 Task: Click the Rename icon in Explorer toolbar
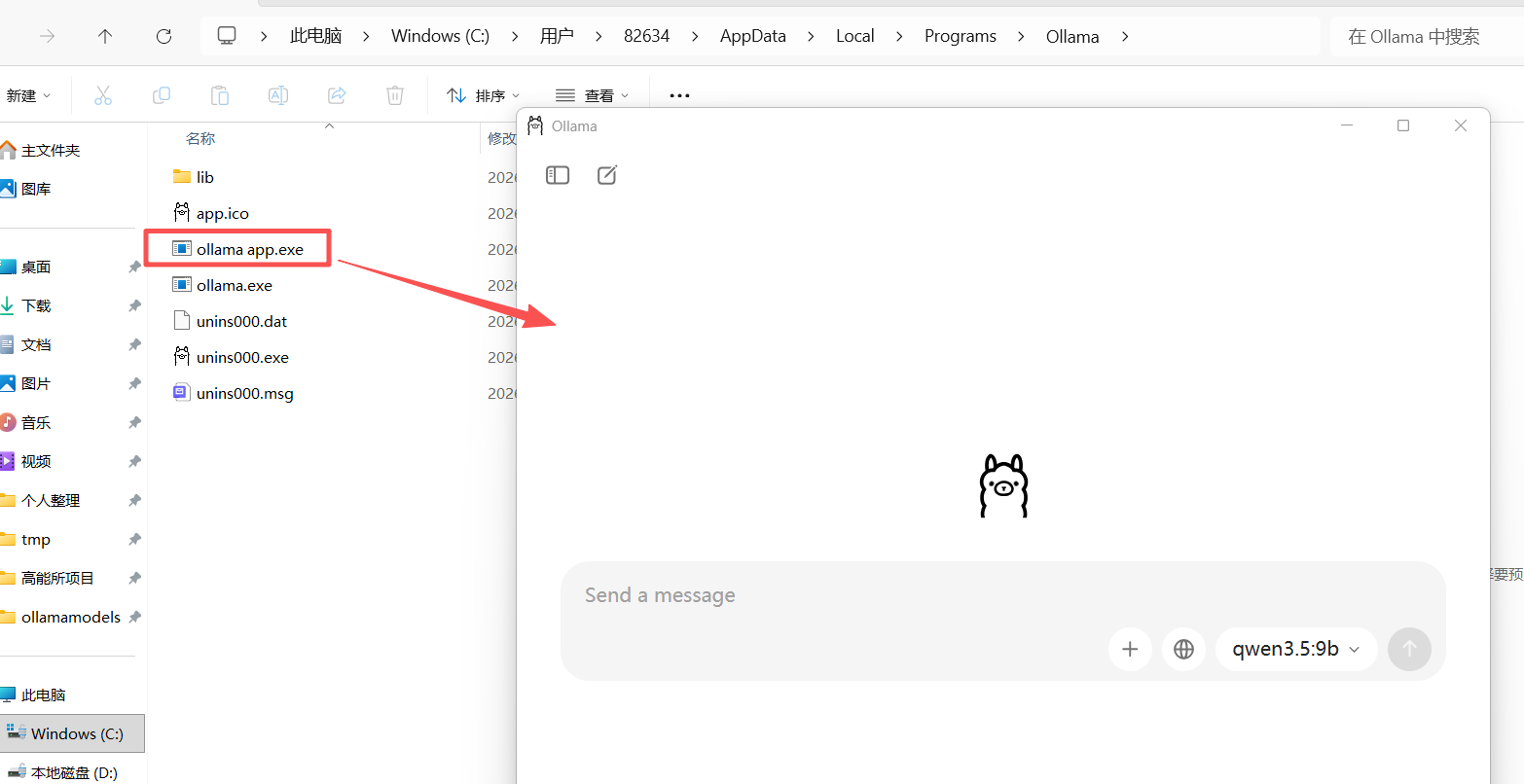click(278, 95)
